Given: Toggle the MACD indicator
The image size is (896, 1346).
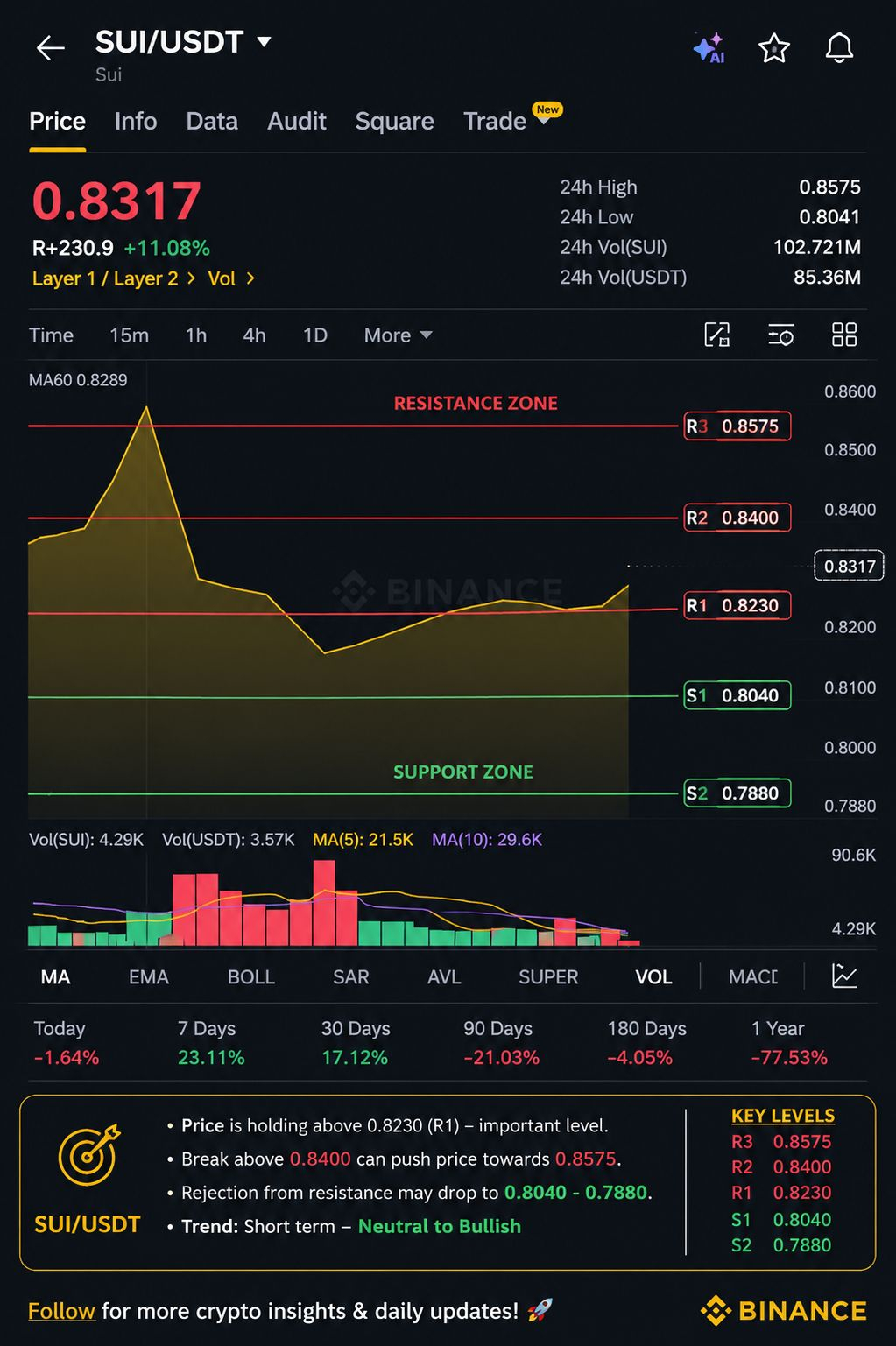Looking at the screenshot, I should (x=753, y=977).
